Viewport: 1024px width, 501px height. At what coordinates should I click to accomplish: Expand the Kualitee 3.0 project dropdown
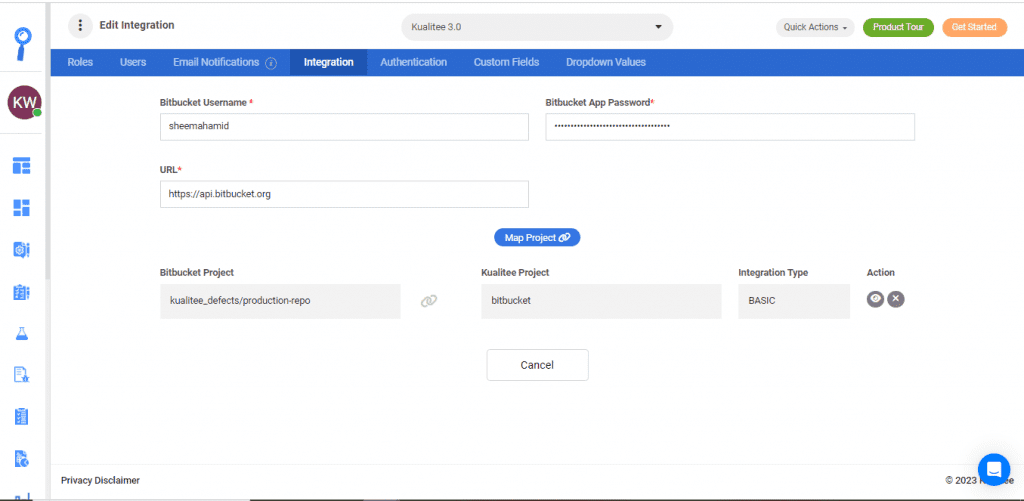(x=537, y=27)
